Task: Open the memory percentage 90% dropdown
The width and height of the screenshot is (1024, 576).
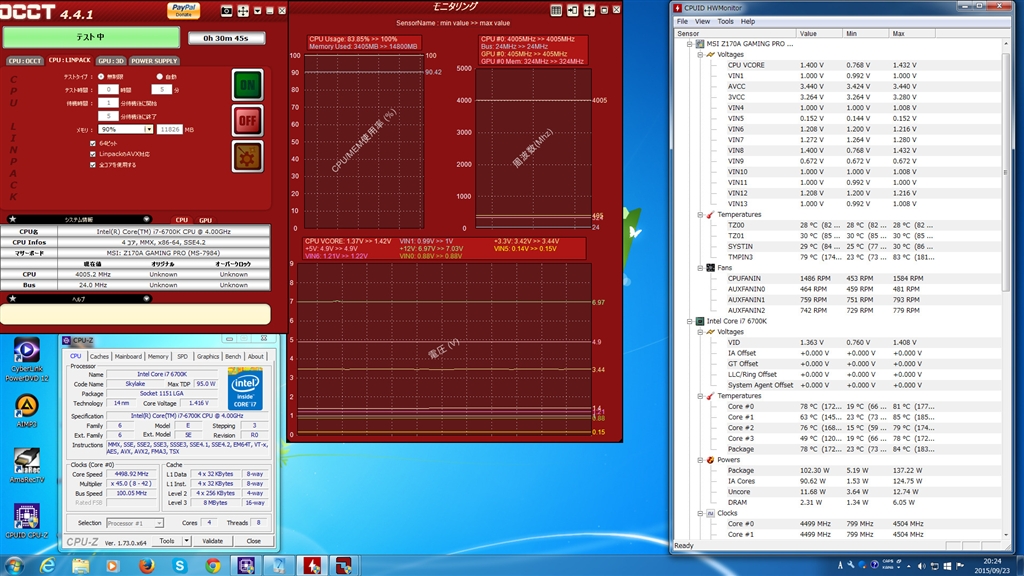Action: click(x=149, y=129)
